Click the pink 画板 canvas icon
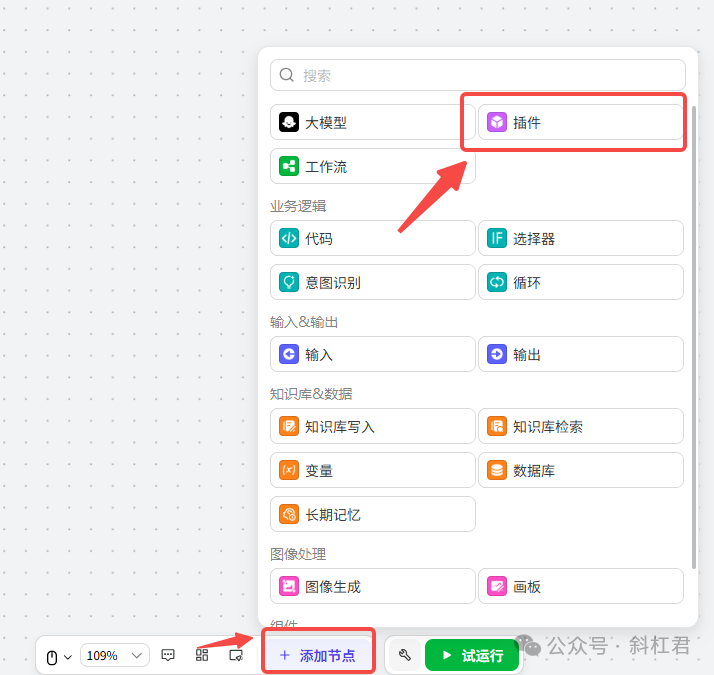 497,586
